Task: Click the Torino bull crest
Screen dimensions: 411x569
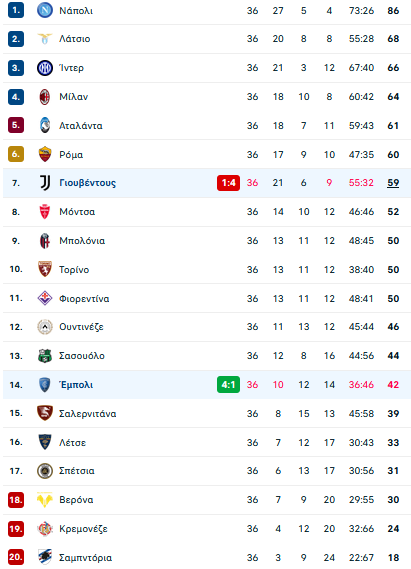Action: coord(45,269)
